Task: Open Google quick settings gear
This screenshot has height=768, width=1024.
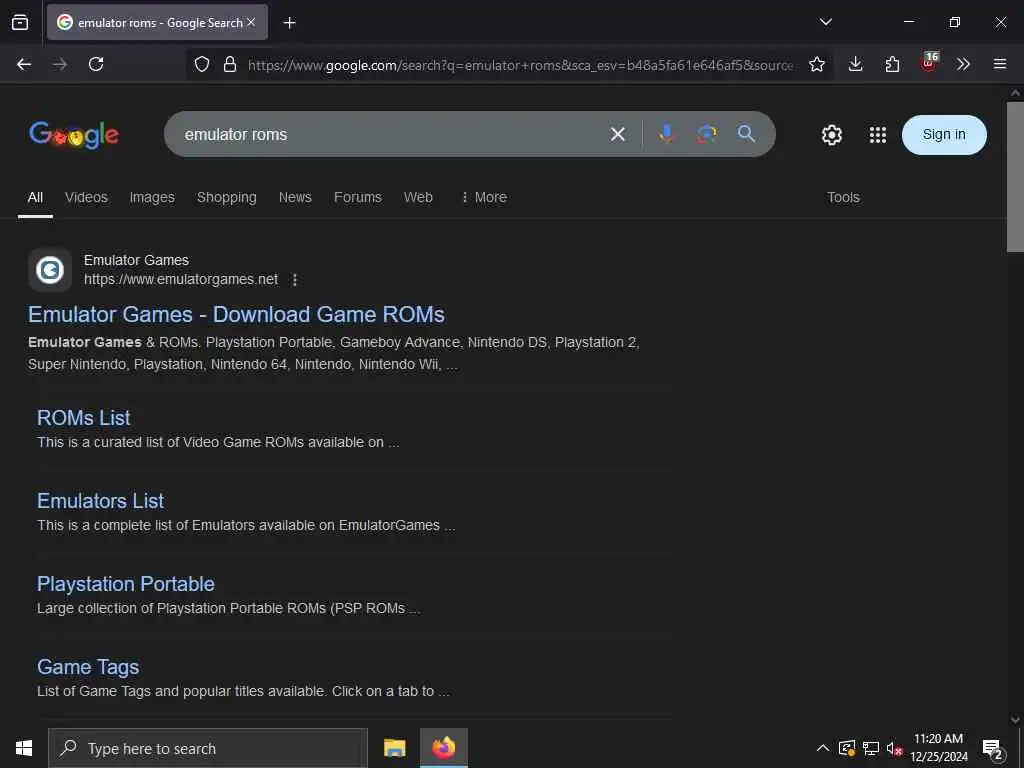Action: point(831,135)
